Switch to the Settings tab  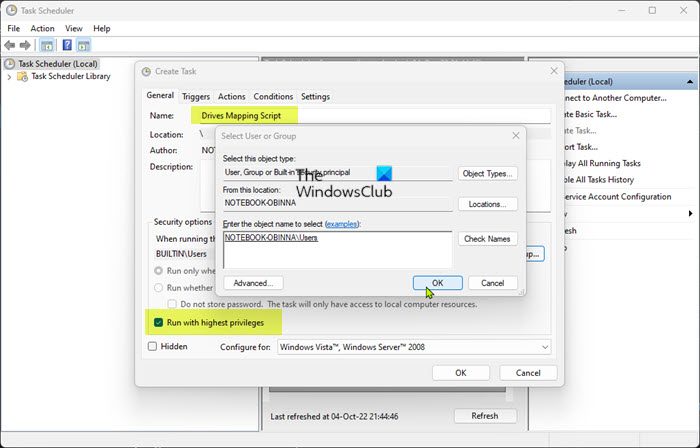[x=315, y=97]
